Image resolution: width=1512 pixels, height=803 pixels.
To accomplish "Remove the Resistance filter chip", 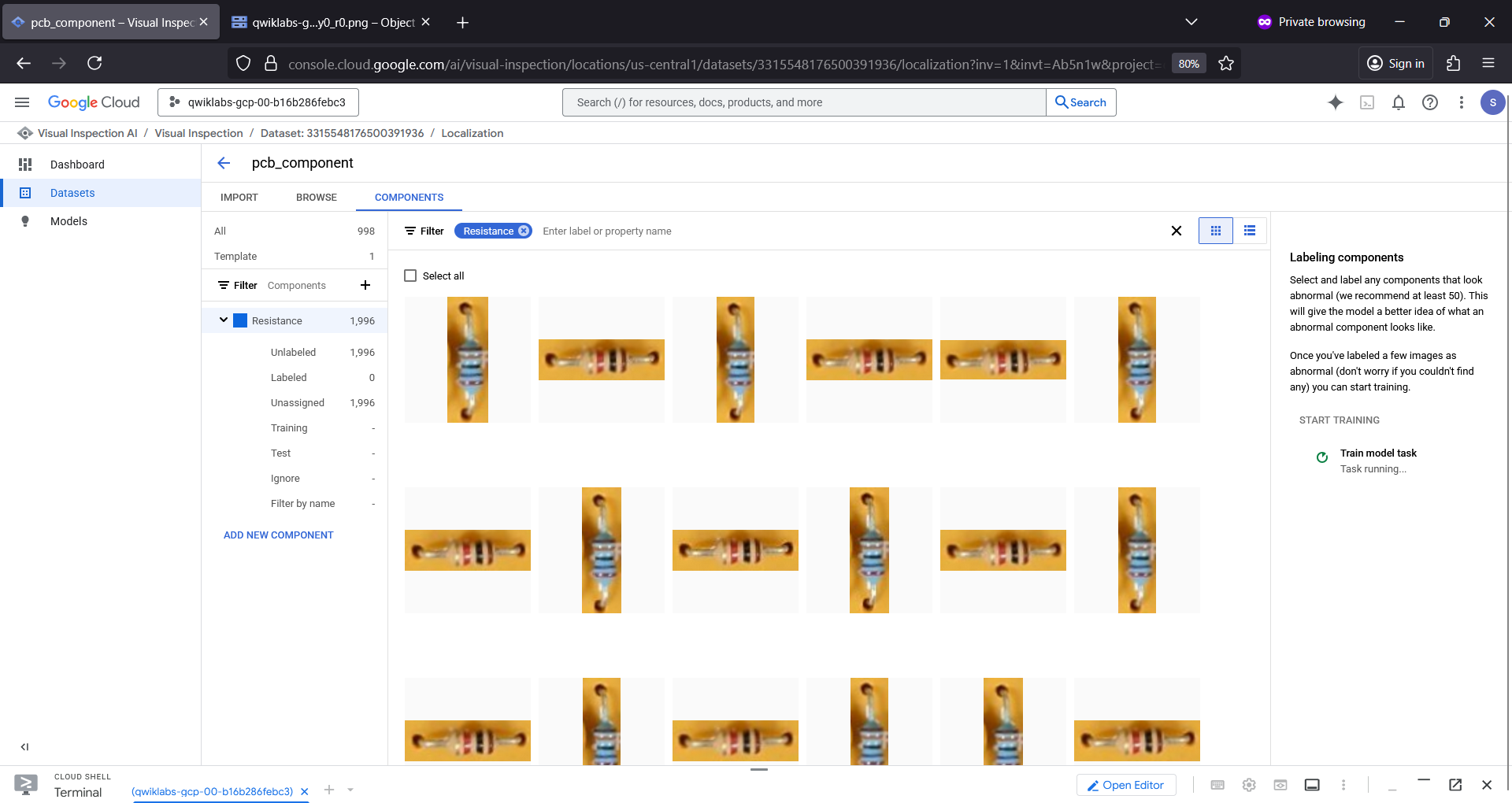I will tap(524, 231).
